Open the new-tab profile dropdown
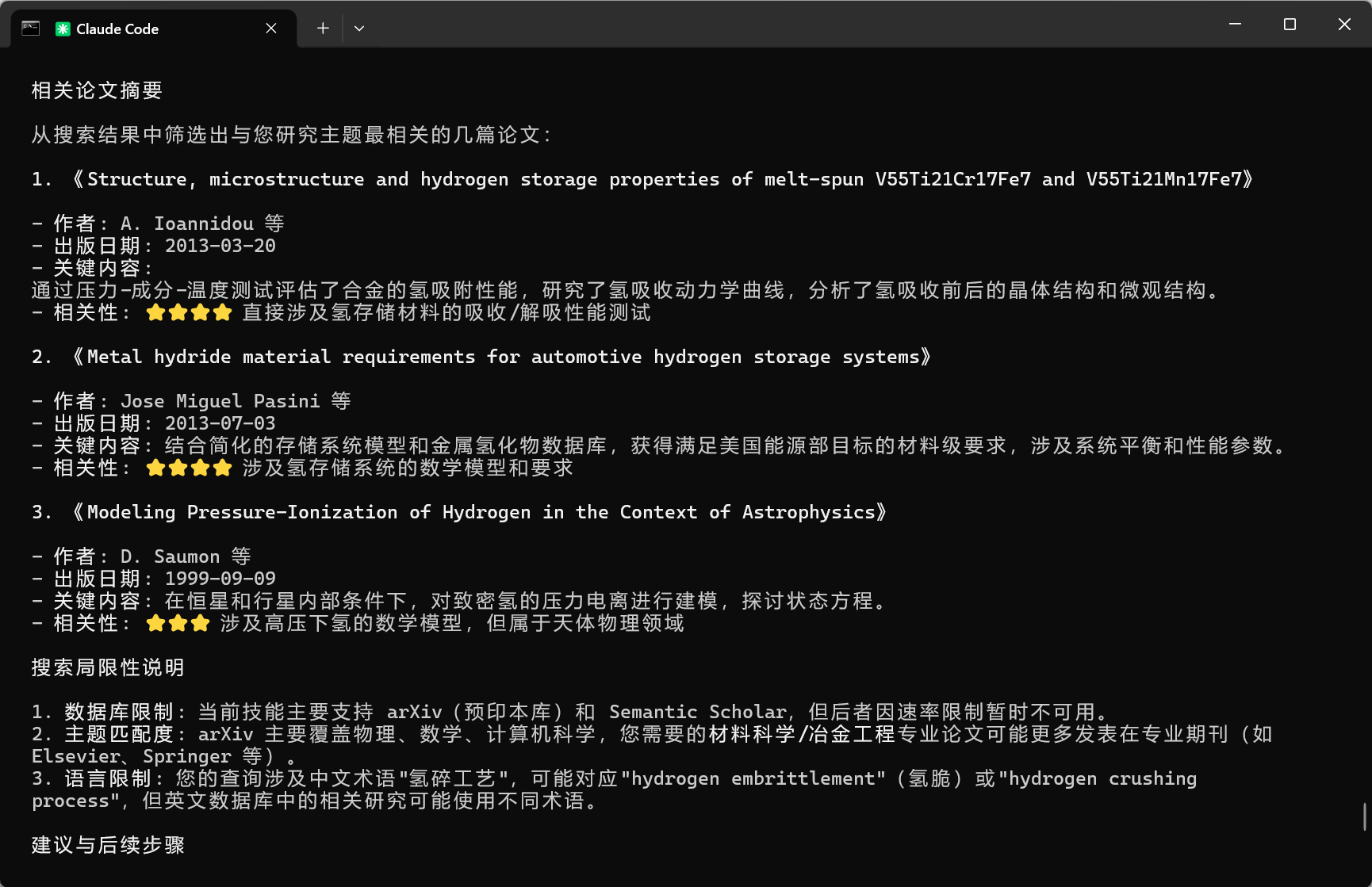Viewport: 1372px width, 887px height. [x=359, y=29]
